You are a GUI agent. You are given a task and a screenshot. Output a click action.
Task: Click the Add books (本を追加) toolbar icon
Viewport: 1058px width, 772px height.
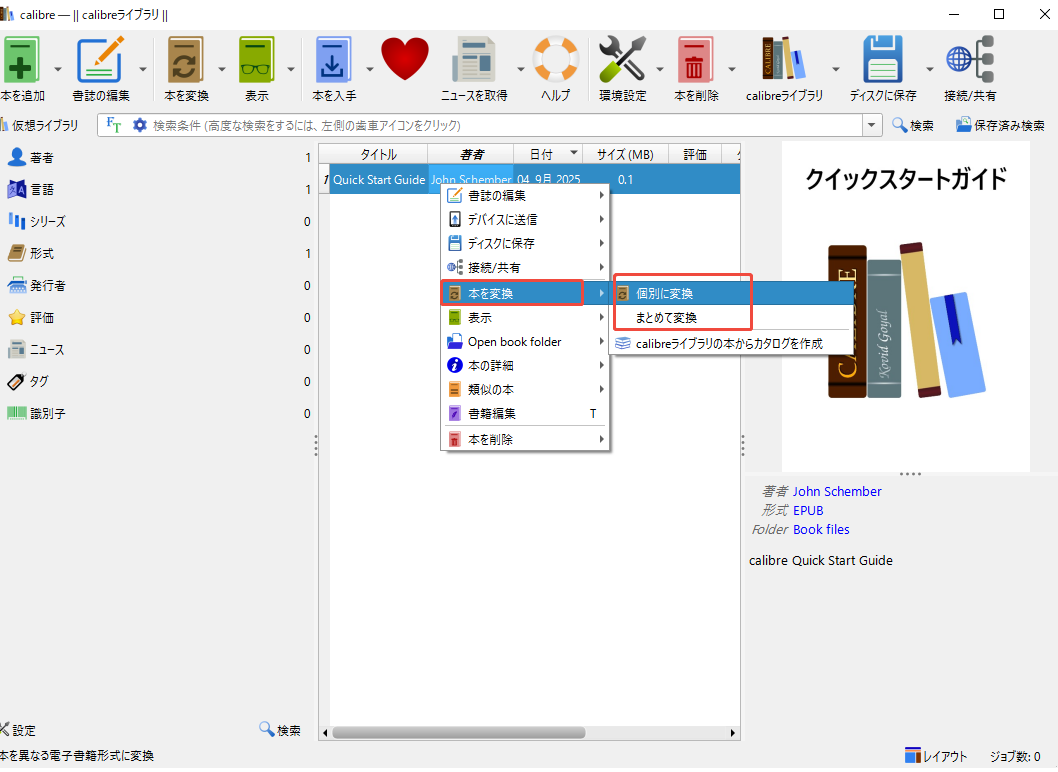point(21,60)
